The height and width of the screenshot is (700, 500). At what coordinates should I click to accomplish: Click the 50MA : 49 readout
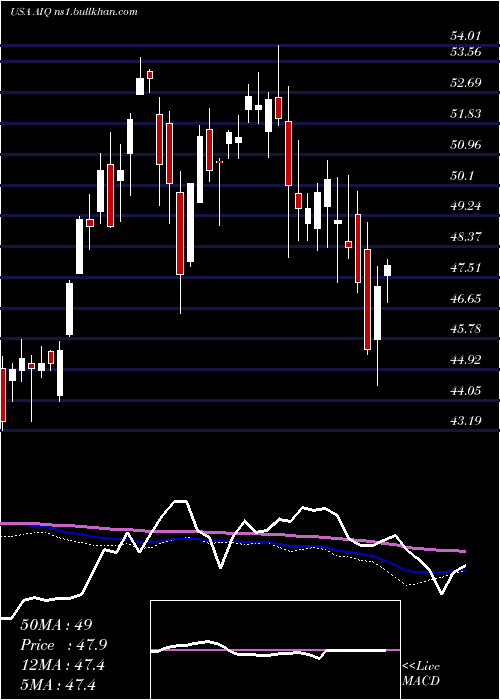pyautogui.click(x=56, y=625)
